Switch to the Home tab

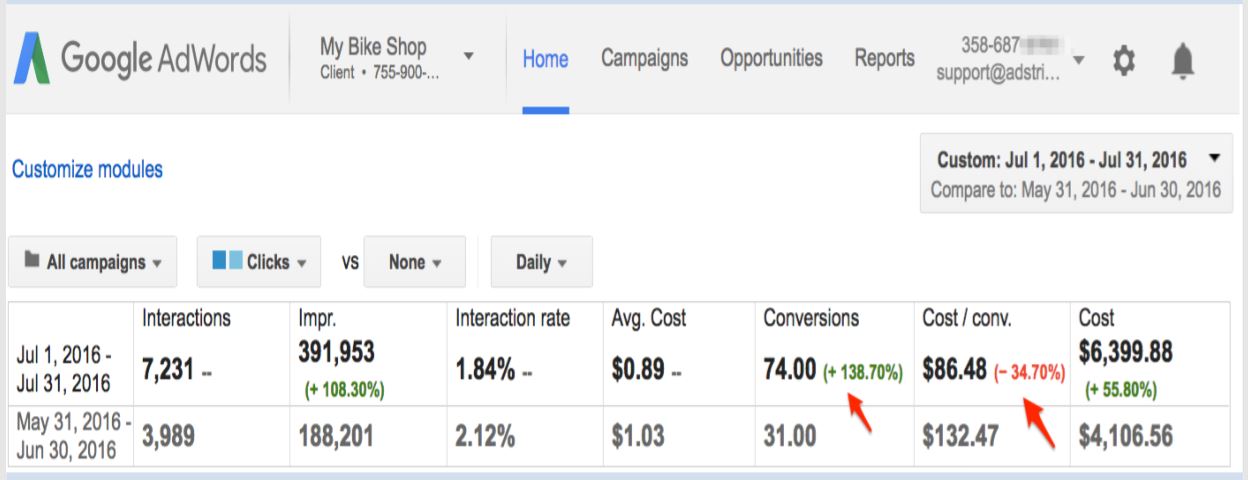pyautogui.click(x=545, y=59)
